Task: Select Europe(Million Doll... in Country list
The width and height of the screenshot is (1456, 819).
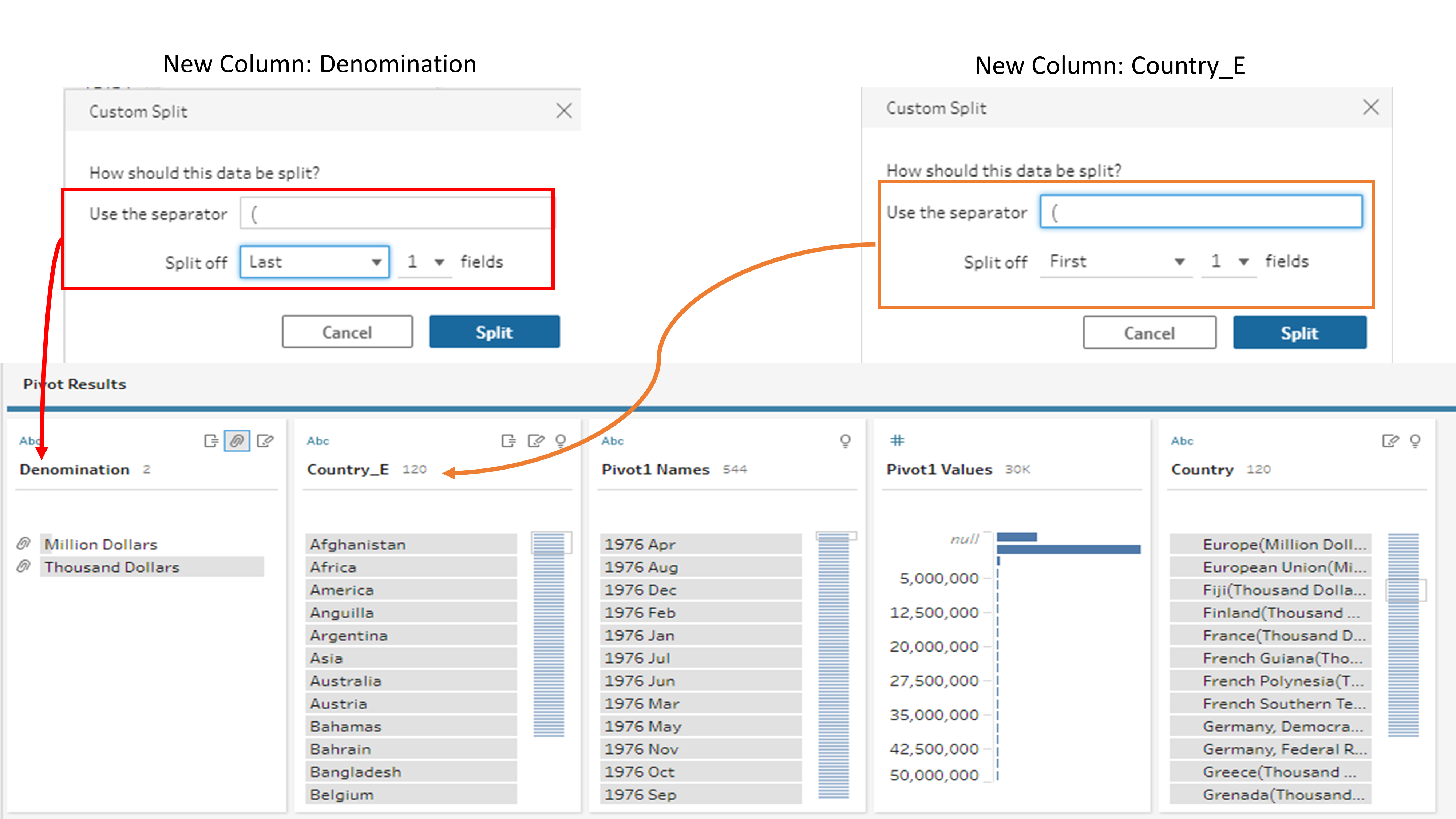Action: (x=1271, y=544)
